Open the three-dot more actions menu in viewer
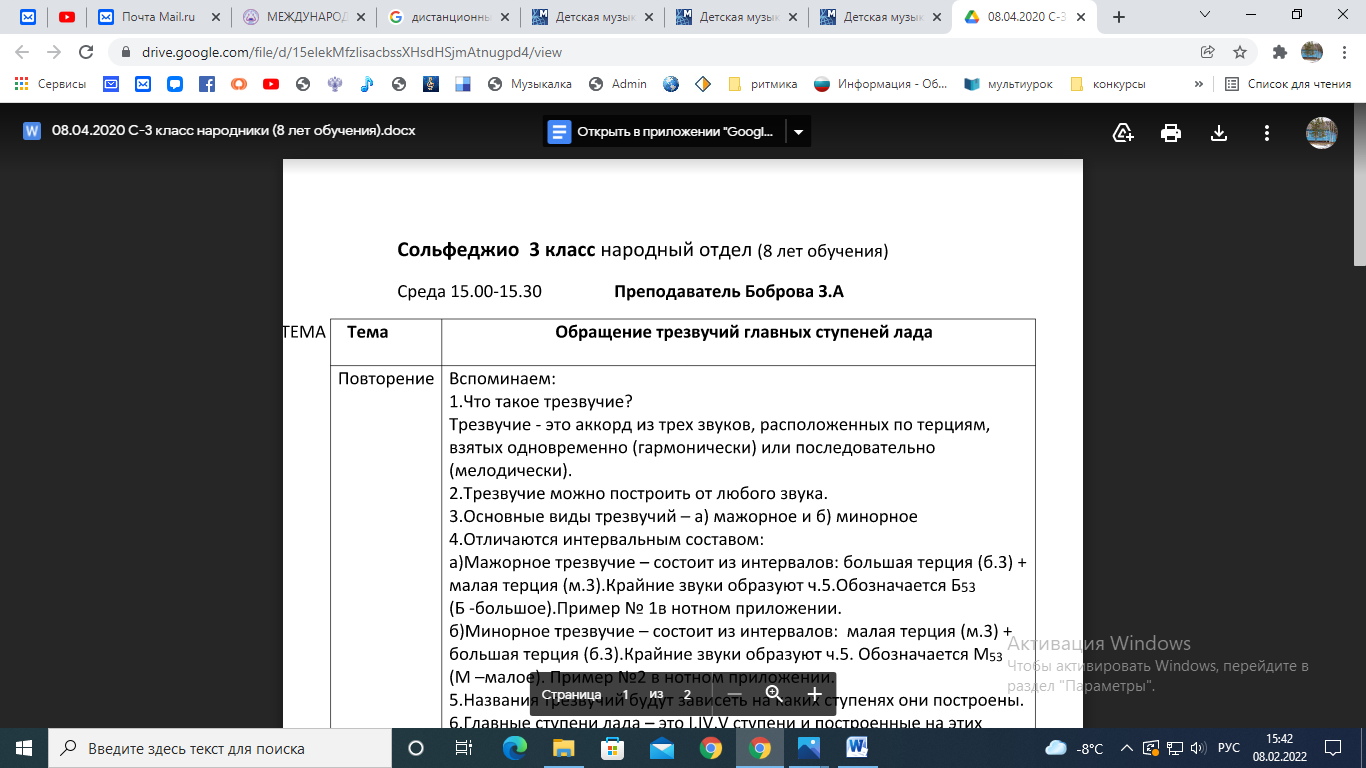This screenshot has height=768, width=1366. (x=1267, y=132)
